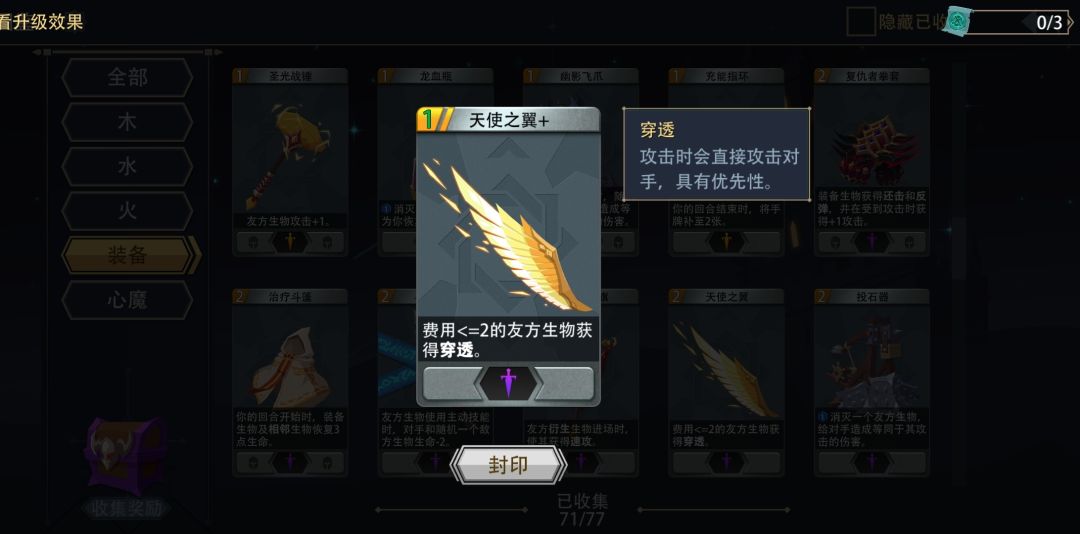Screen dimensions: 1080x534
Task: Click the yellow sword icon under 圣光战锤
Action: tap(290, 242)
